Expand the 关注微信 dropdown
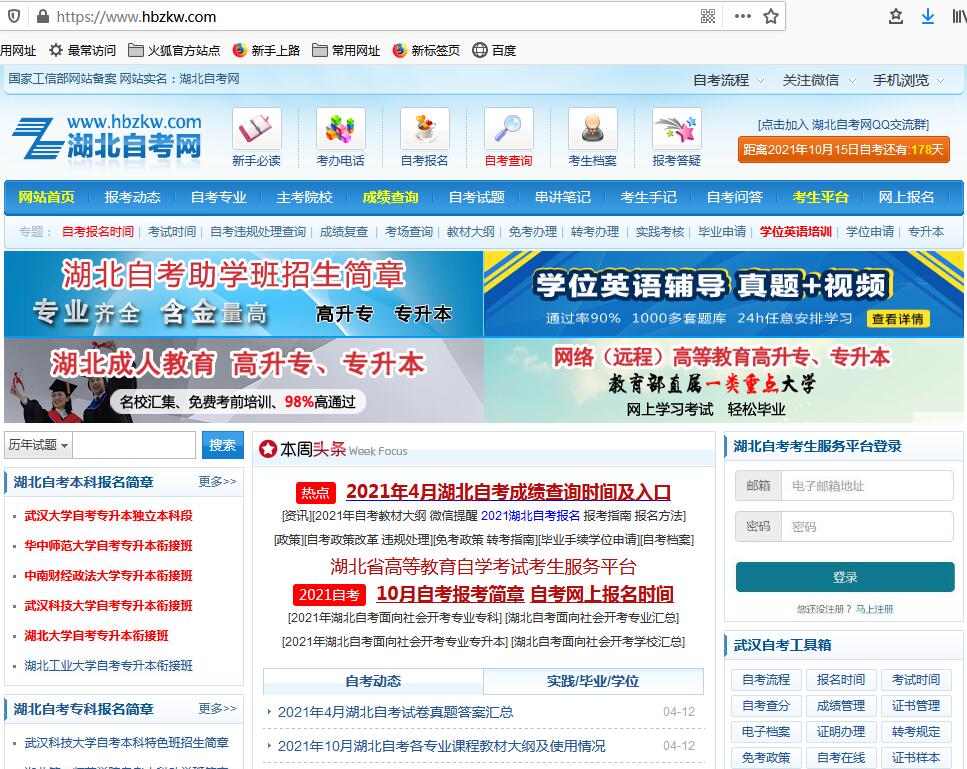Viewport: 967px width, 769px height. click(x=819, y=80)
